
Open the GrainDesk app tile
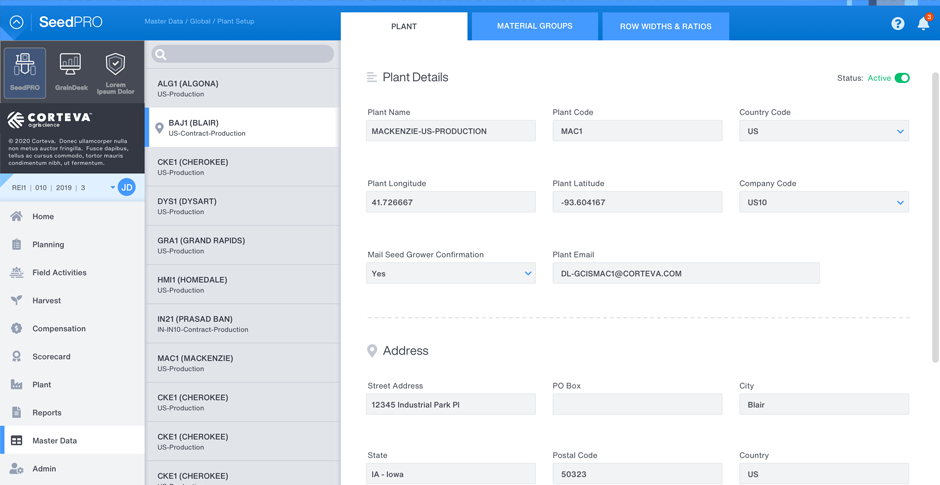coord(71,73)
